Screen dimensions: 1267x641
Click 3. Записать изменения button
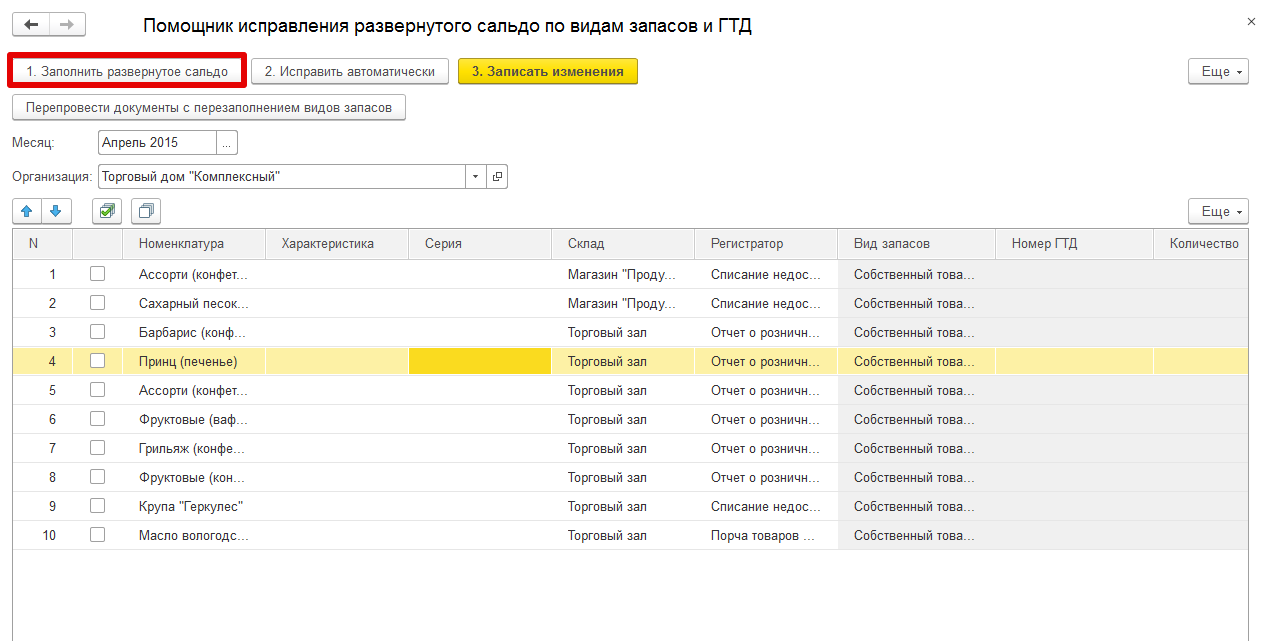pos(548,72)
